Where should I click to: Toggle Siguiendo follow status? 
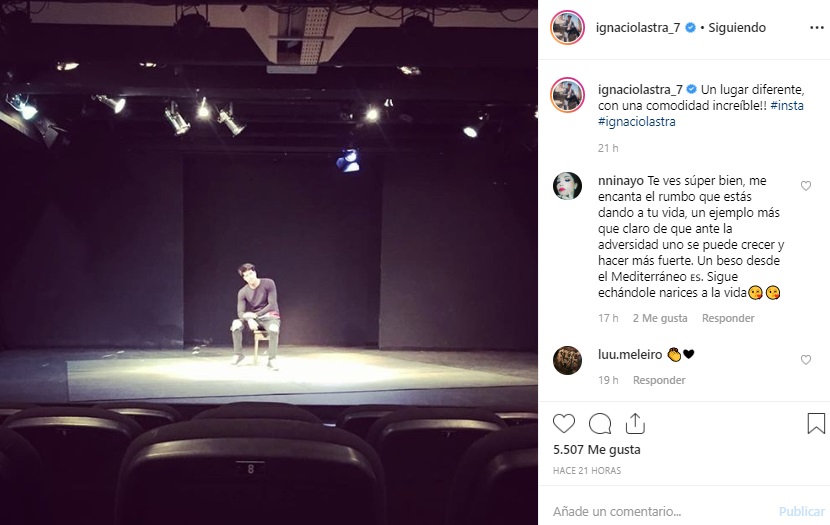pyautogui.click(x=737, y=28)
